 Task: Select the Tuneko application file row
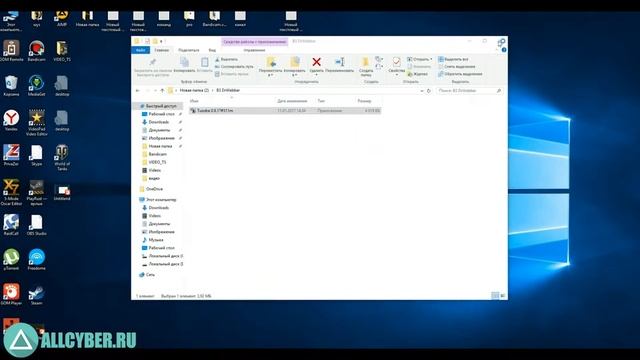[x=285, y=111]
